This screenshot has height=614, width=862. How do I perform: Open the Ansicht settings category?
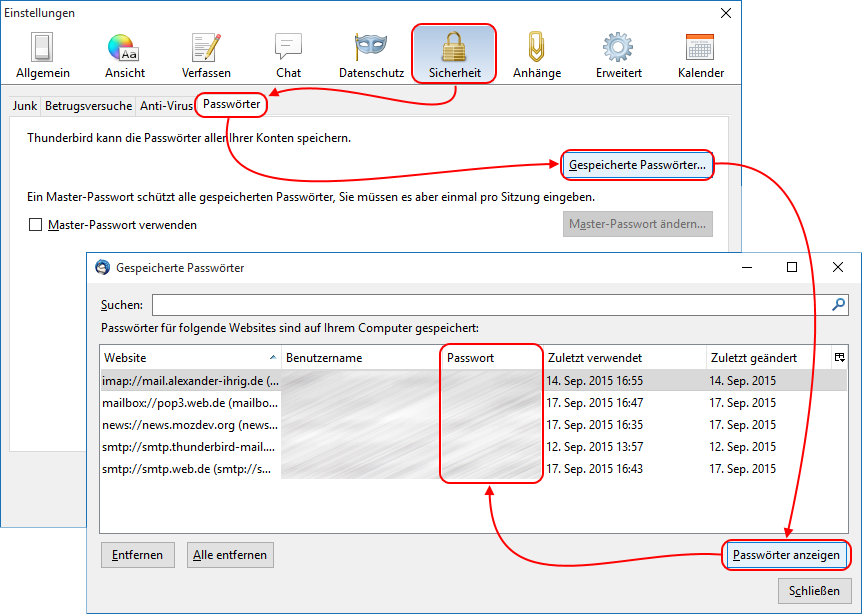[x=125, y=55]
